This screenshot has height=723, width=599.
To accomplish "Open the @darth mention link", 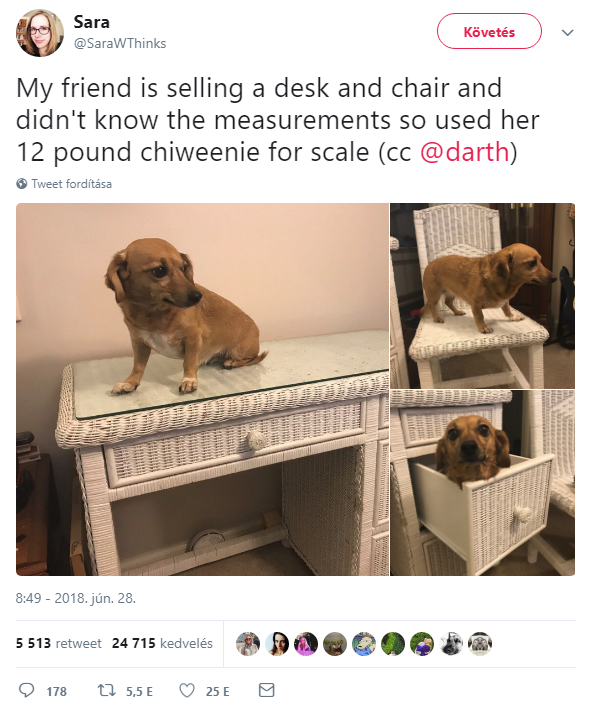I will pos(464,152).
